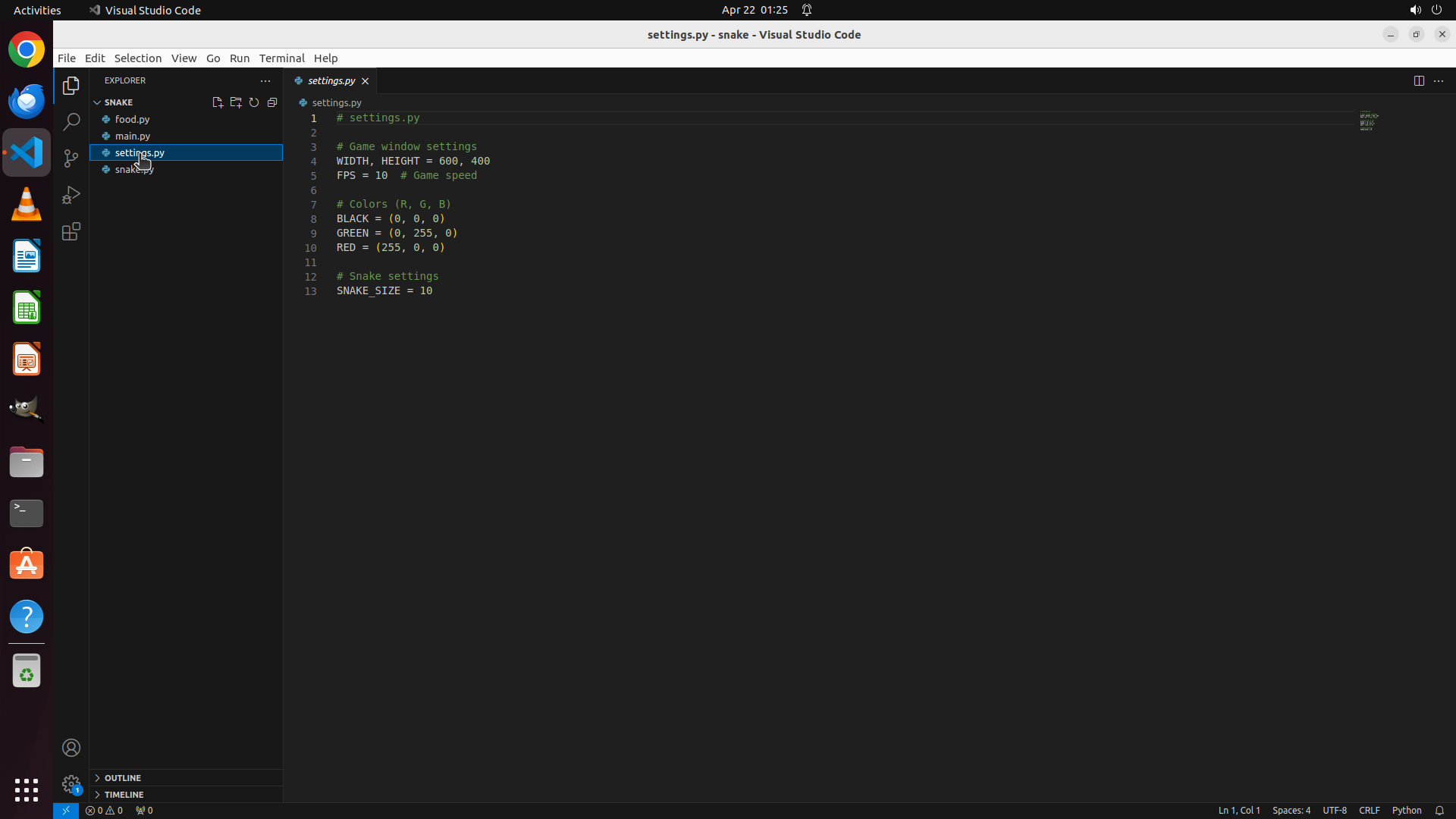
Task: Open the Run and Debug view
Action: 71,195
